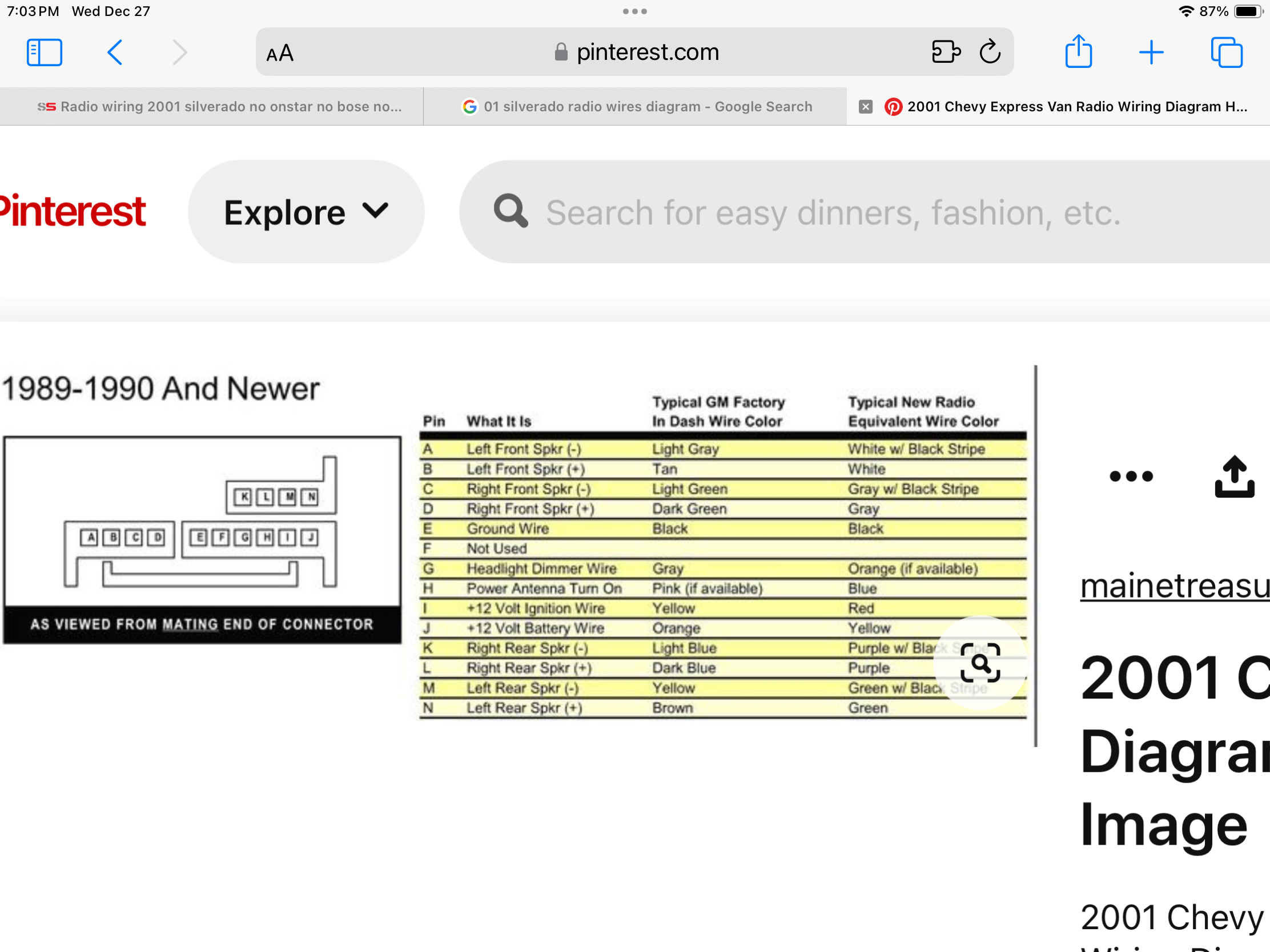Open the extensions puzzle icon in address bar
This screenshot has width=1270, height=952.
pos(946,51)
